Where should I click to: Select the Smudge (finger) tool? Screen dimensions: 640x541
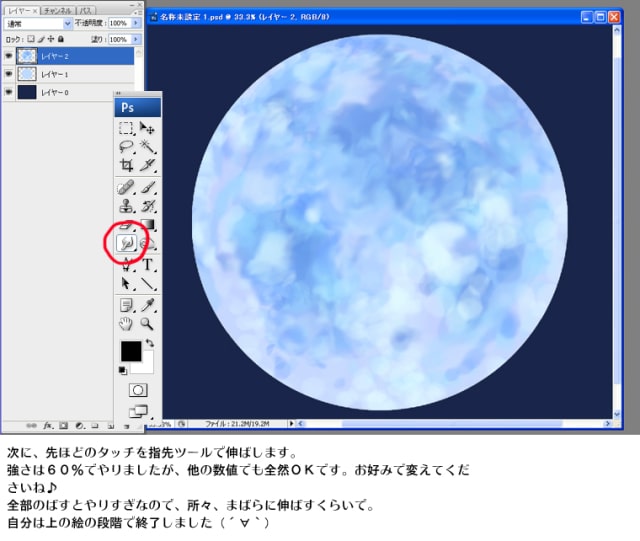(x=127, y=243)
